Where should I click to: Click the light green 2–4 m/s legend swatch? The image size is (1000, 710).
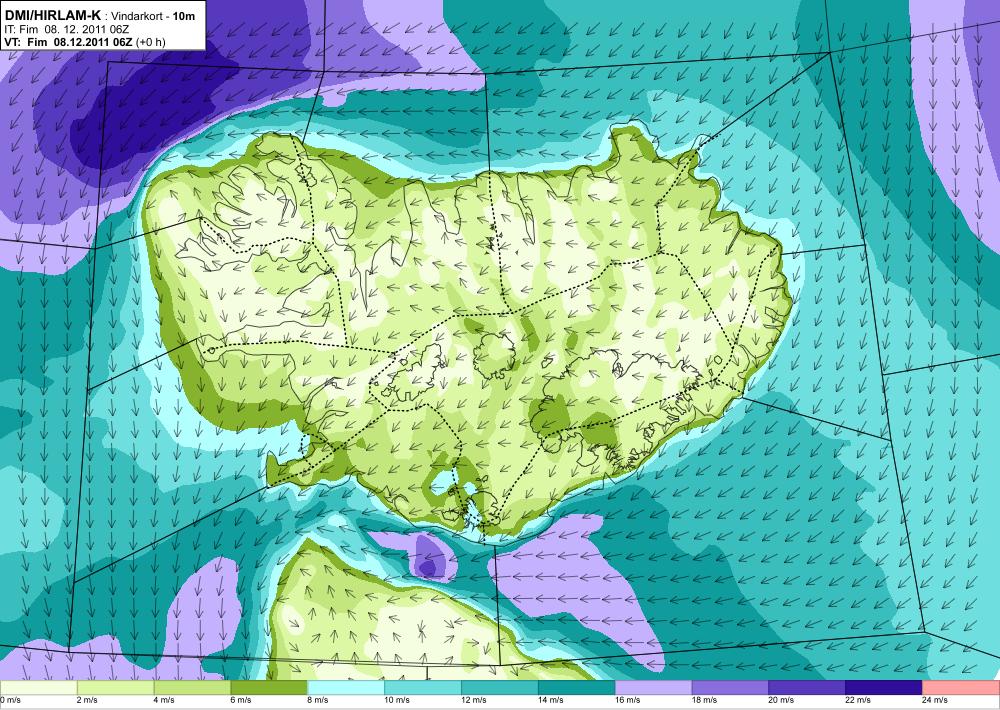coord(115,688)
